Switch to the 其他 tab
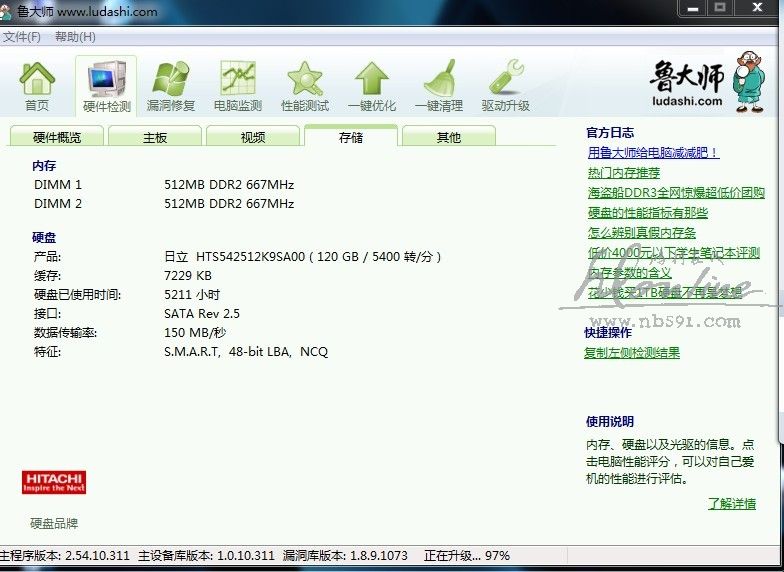Viewport: 784px width, 572px height. point(449,137)
